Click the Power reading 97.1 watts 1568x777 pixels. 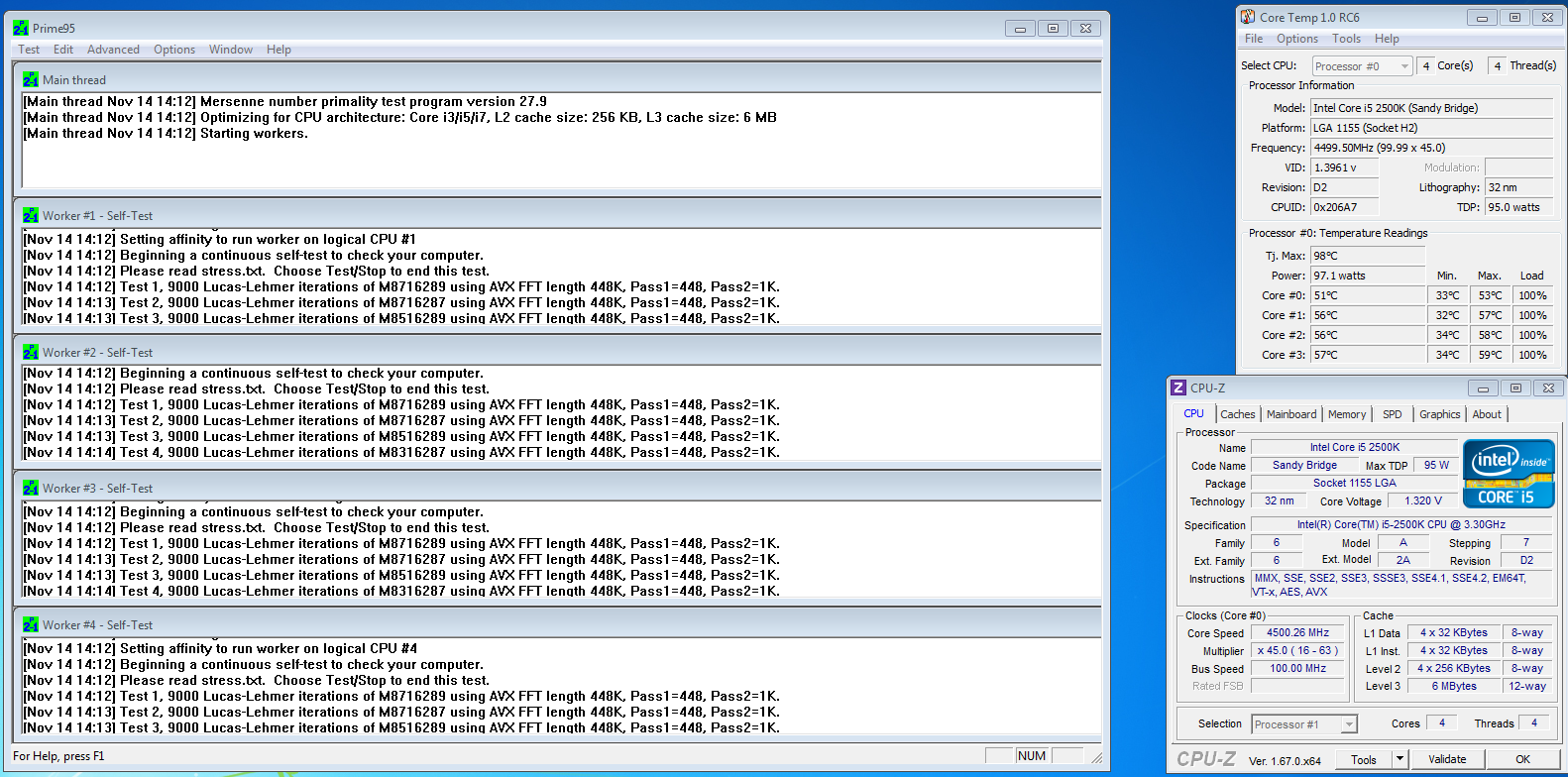coord(1368,276)
